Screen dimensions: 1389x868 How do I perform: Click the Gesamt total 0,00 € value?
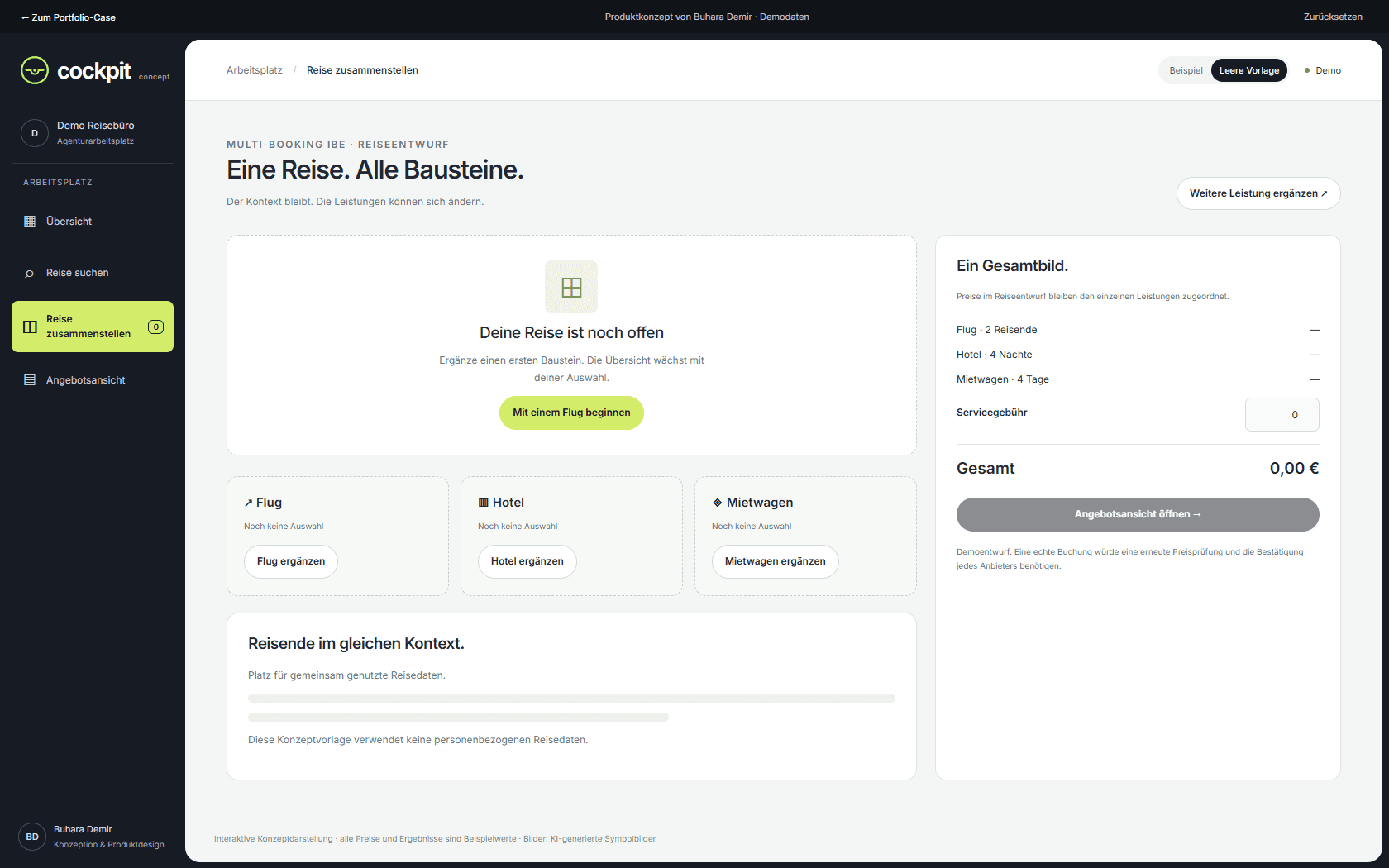point(1294,469)
